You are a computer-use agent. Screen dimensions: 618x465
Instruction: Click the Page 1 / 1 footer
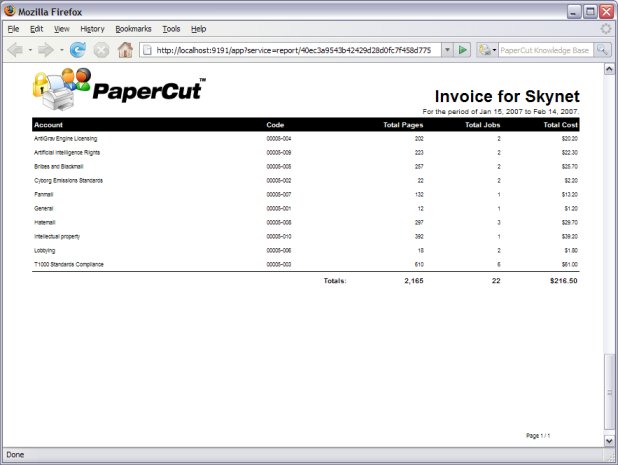pyautogui.click(x=538, y=436)
